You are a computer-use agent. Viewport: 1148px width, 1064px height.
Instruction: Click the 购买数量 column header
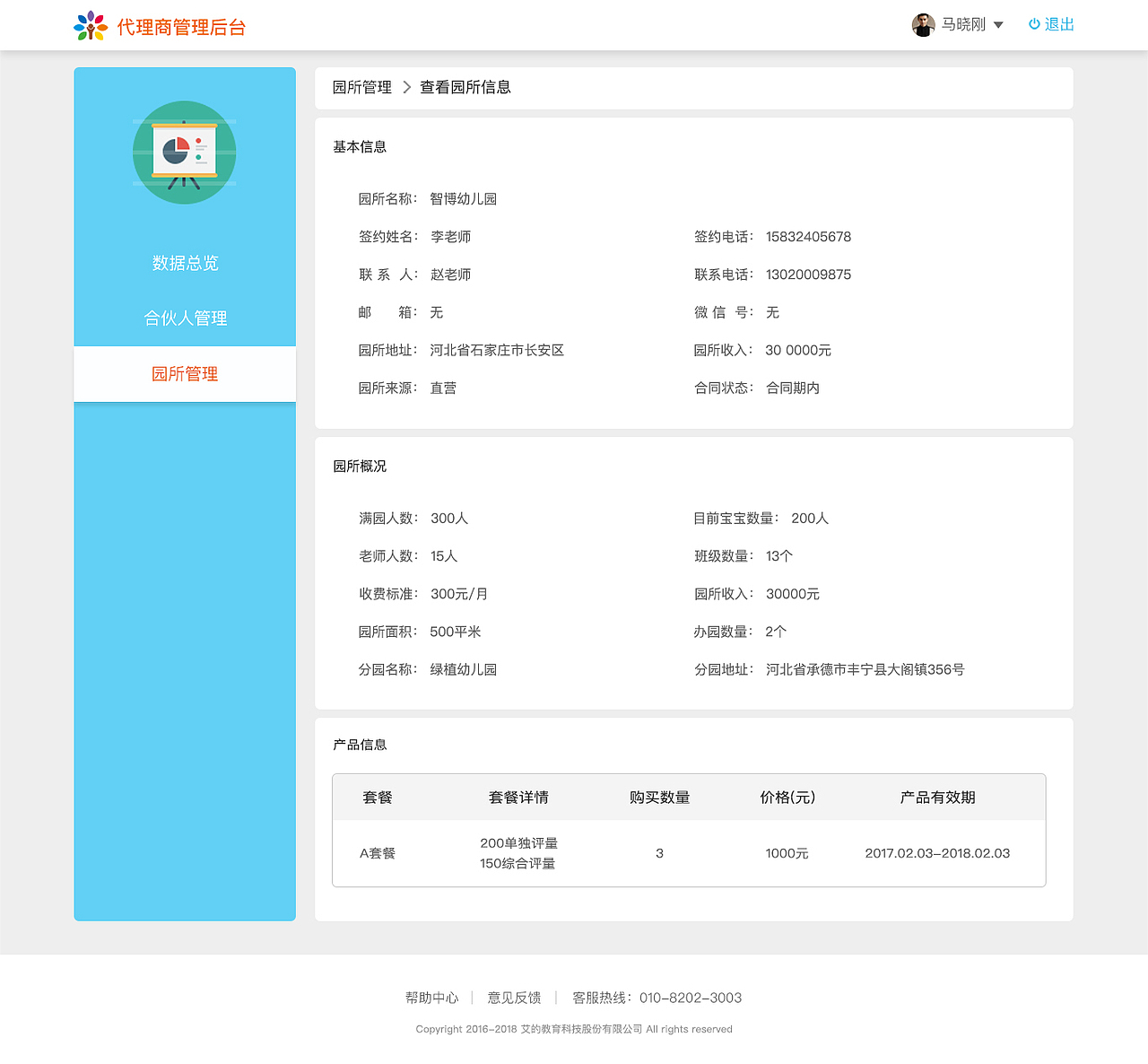click(x=660, y=798)
